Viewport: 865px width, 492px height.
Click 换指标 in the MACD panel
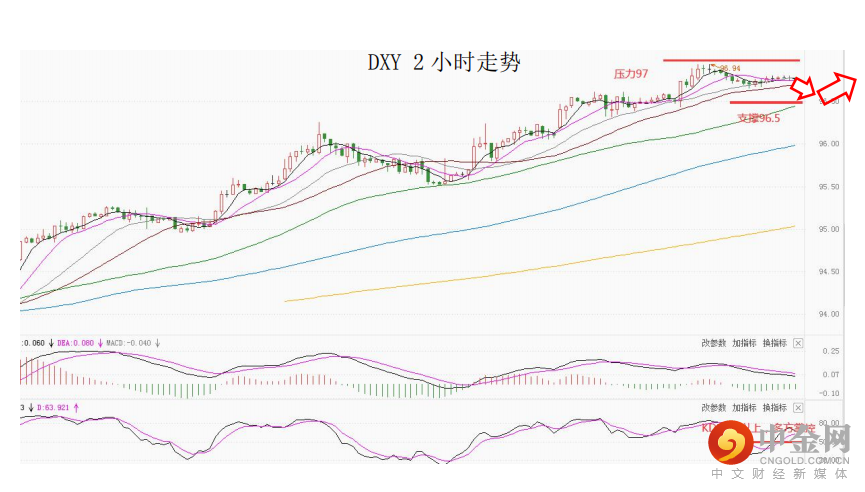[x=775, y=343]
